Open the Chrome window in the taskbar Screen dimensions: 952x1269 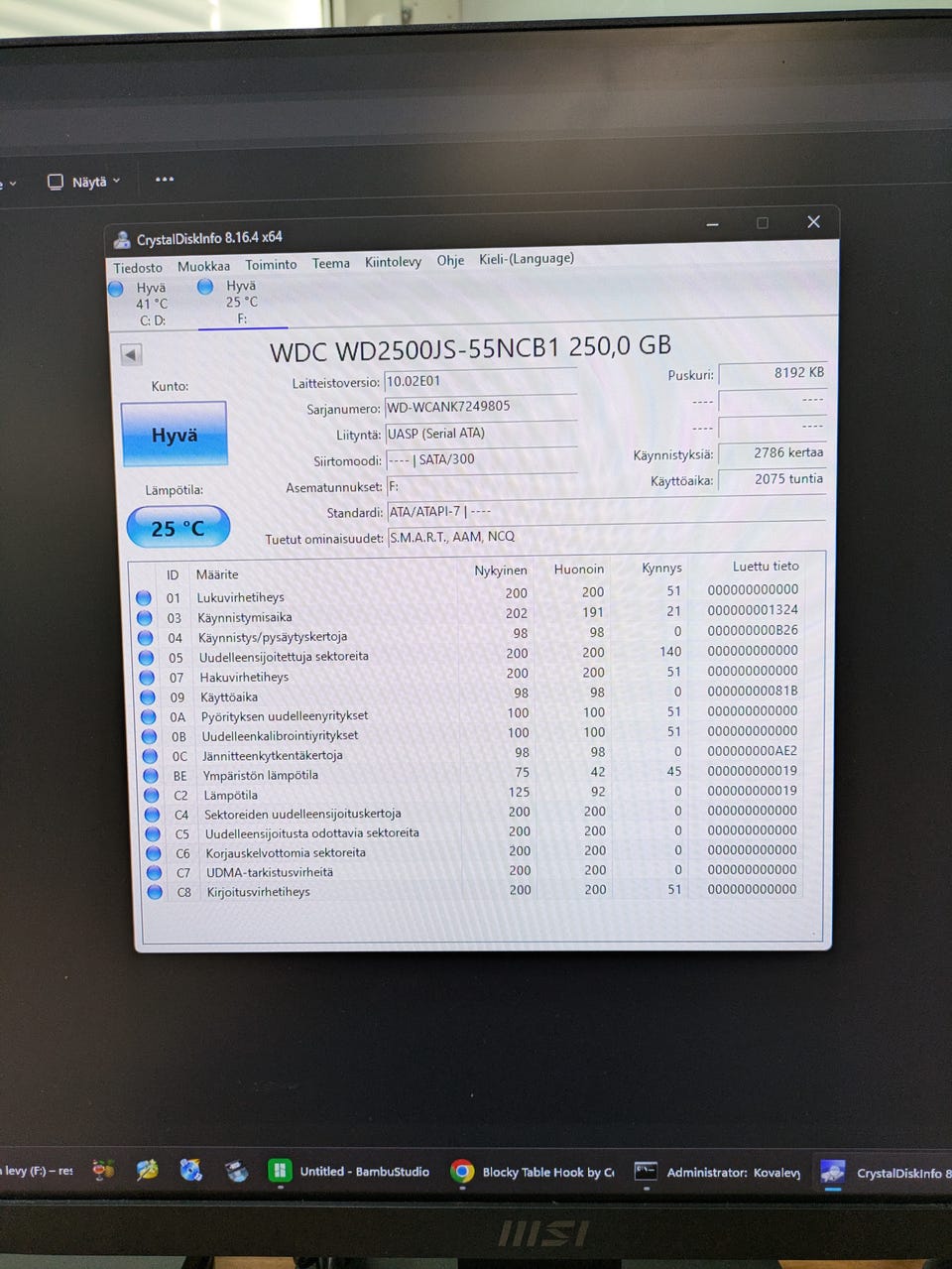click(462, 1172)
